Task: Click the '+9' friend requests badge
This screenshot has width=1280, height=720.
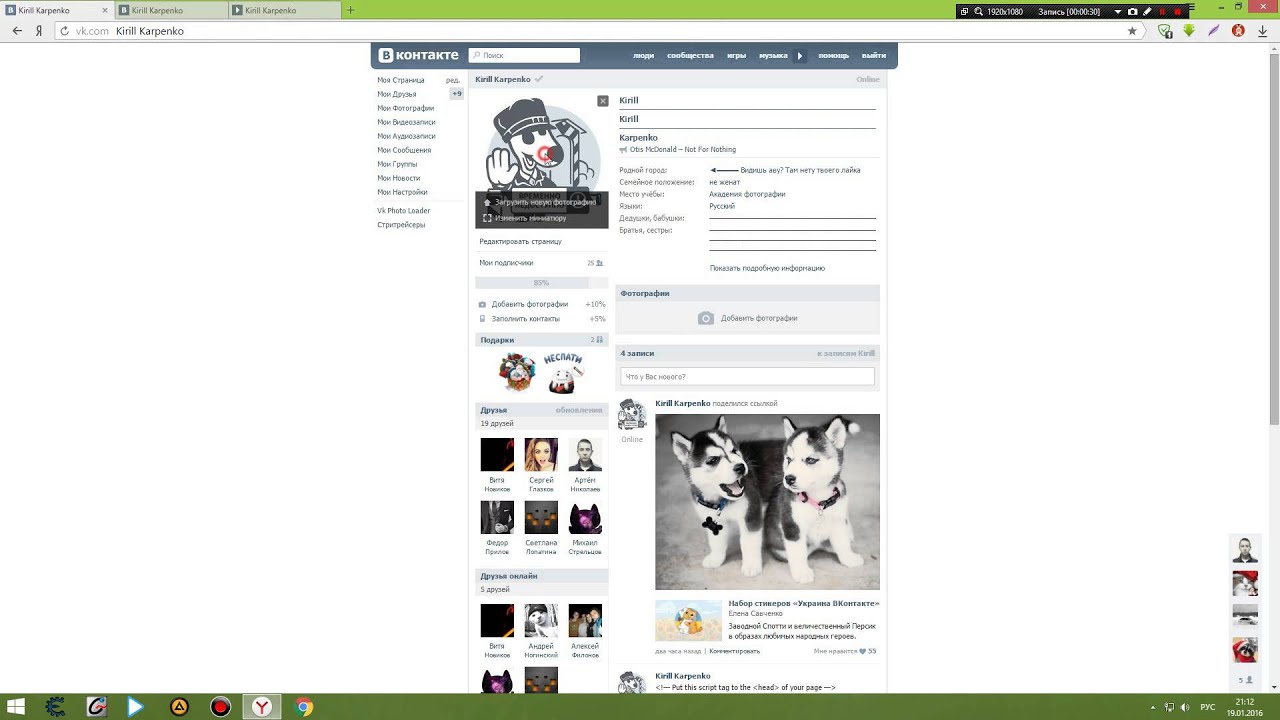Action: pyautogui.click(x=457, y=94)
